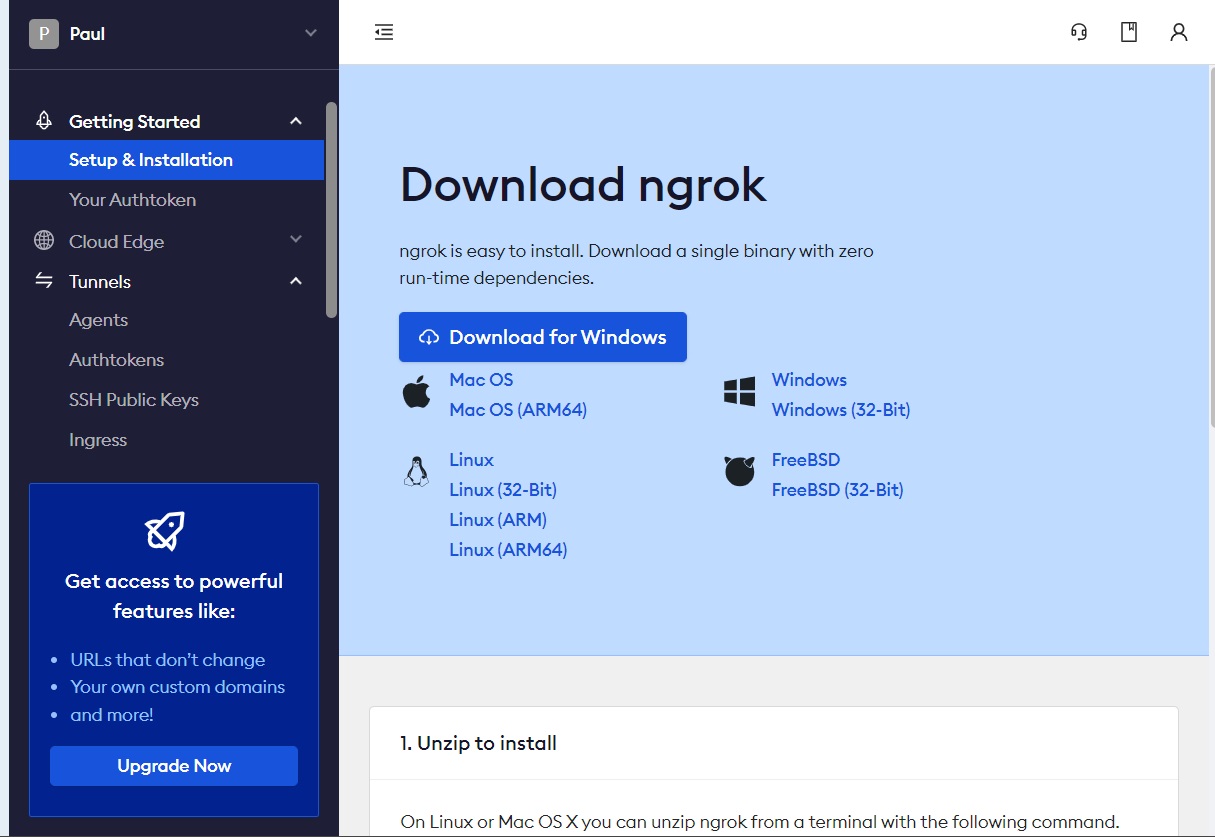Click the 'On Linux or Mac OS X' instruction text
Image resolution: width=1215 pixels, height=837 pixels.
[760, 822]
